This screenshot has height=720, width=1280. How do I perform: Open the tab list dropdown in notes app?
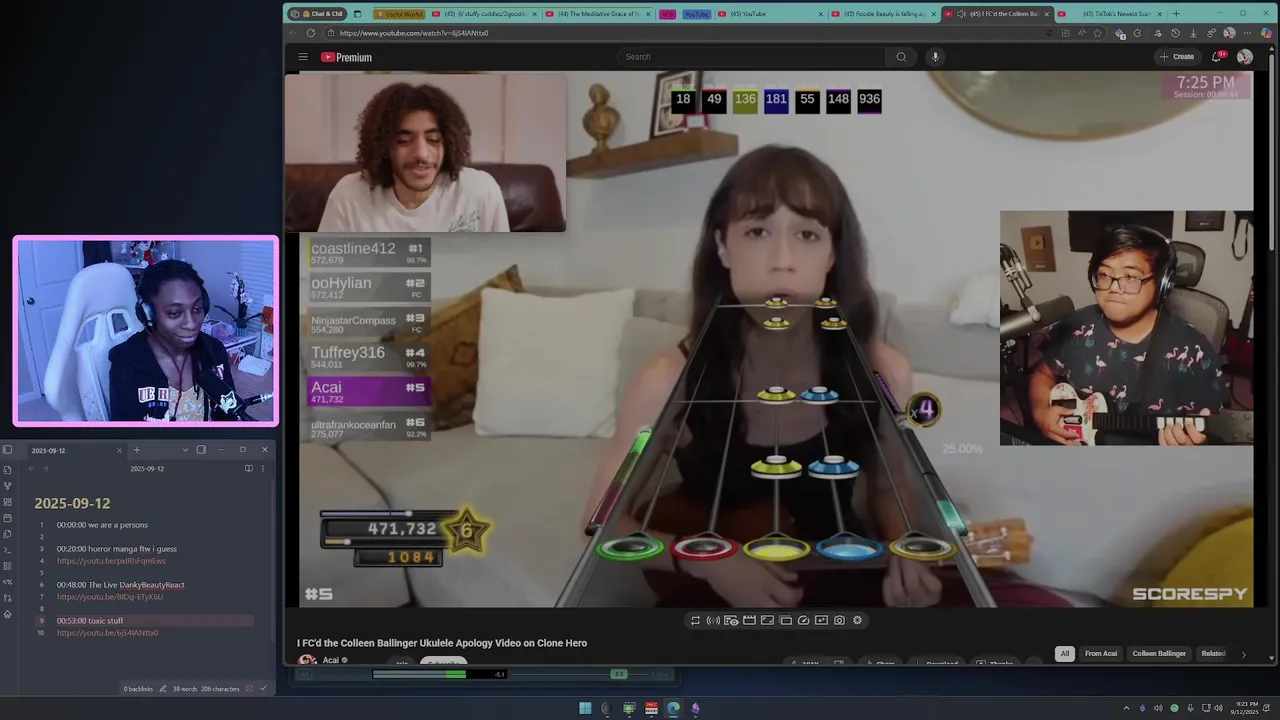tap(185, 450)
